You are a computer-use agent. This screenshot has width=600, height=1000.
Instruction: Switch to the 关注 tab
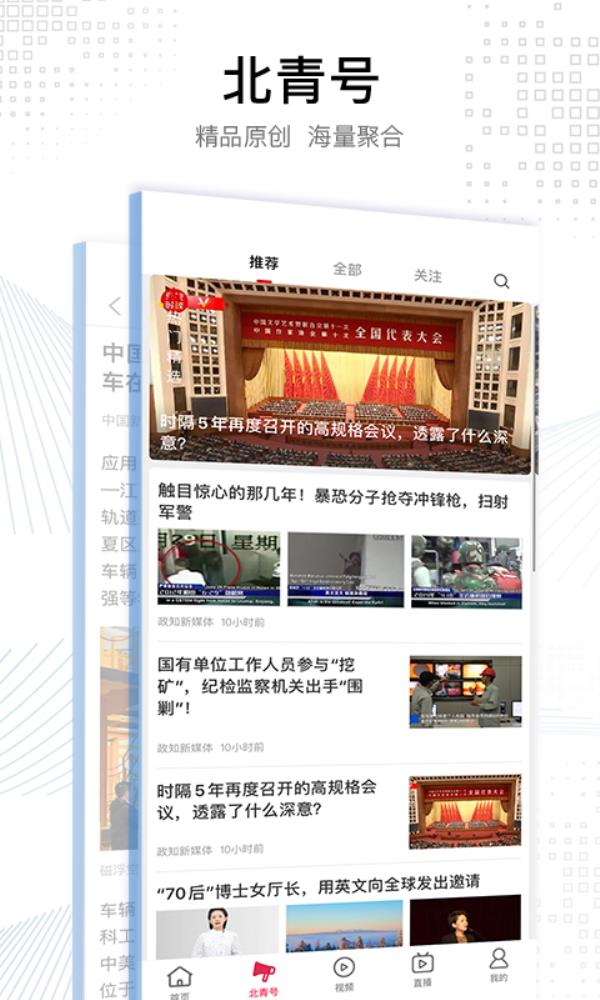(428, 275)
